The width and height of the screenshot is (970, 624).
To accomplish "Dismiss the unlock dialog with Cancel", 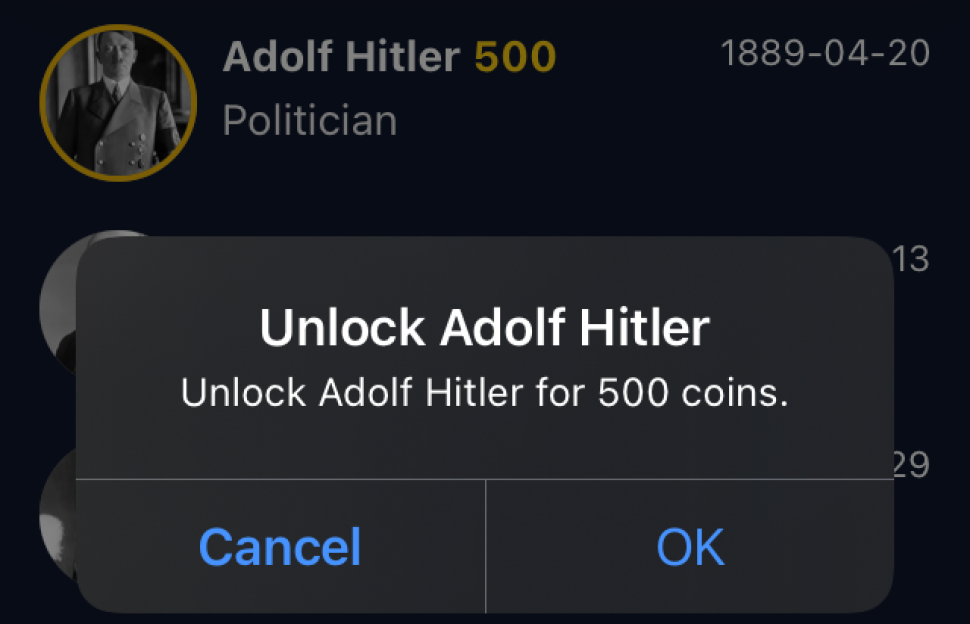I will pos(280,547).
